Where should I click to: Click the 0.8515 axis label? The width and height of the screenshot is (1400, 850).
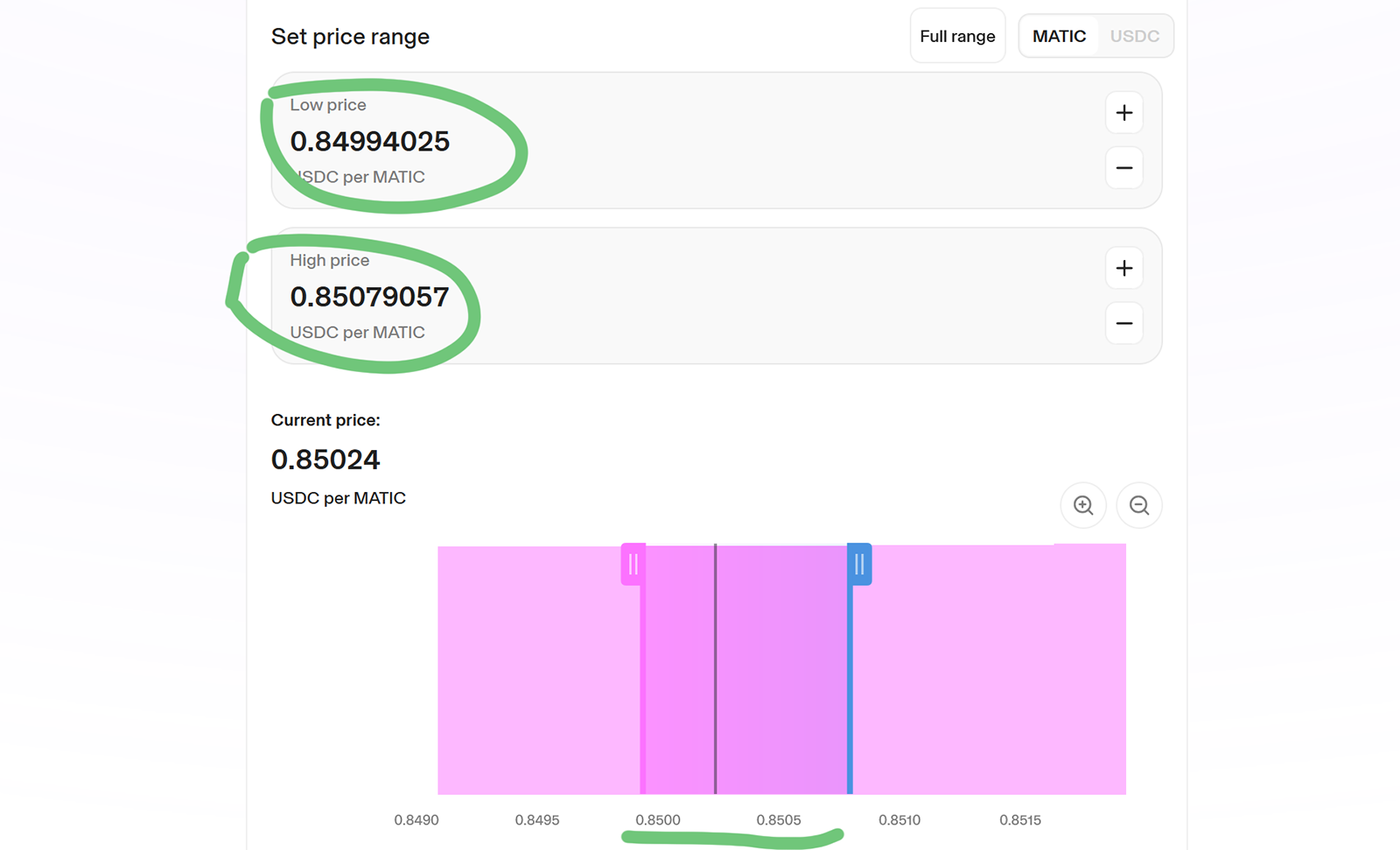(x=1020, y=820)
